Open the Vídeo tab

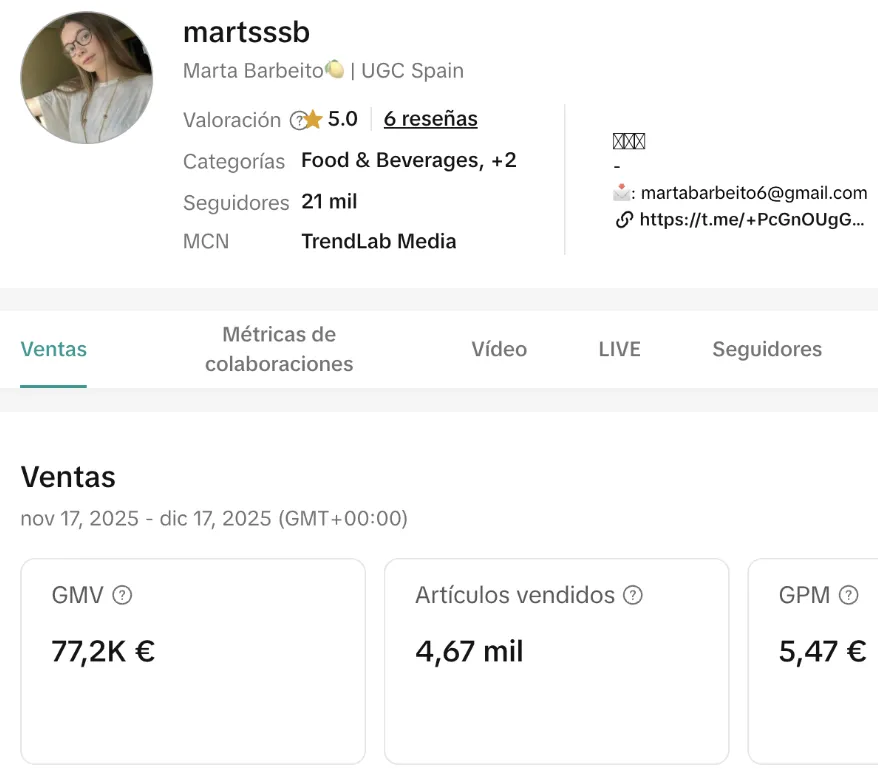pos(499,349)
